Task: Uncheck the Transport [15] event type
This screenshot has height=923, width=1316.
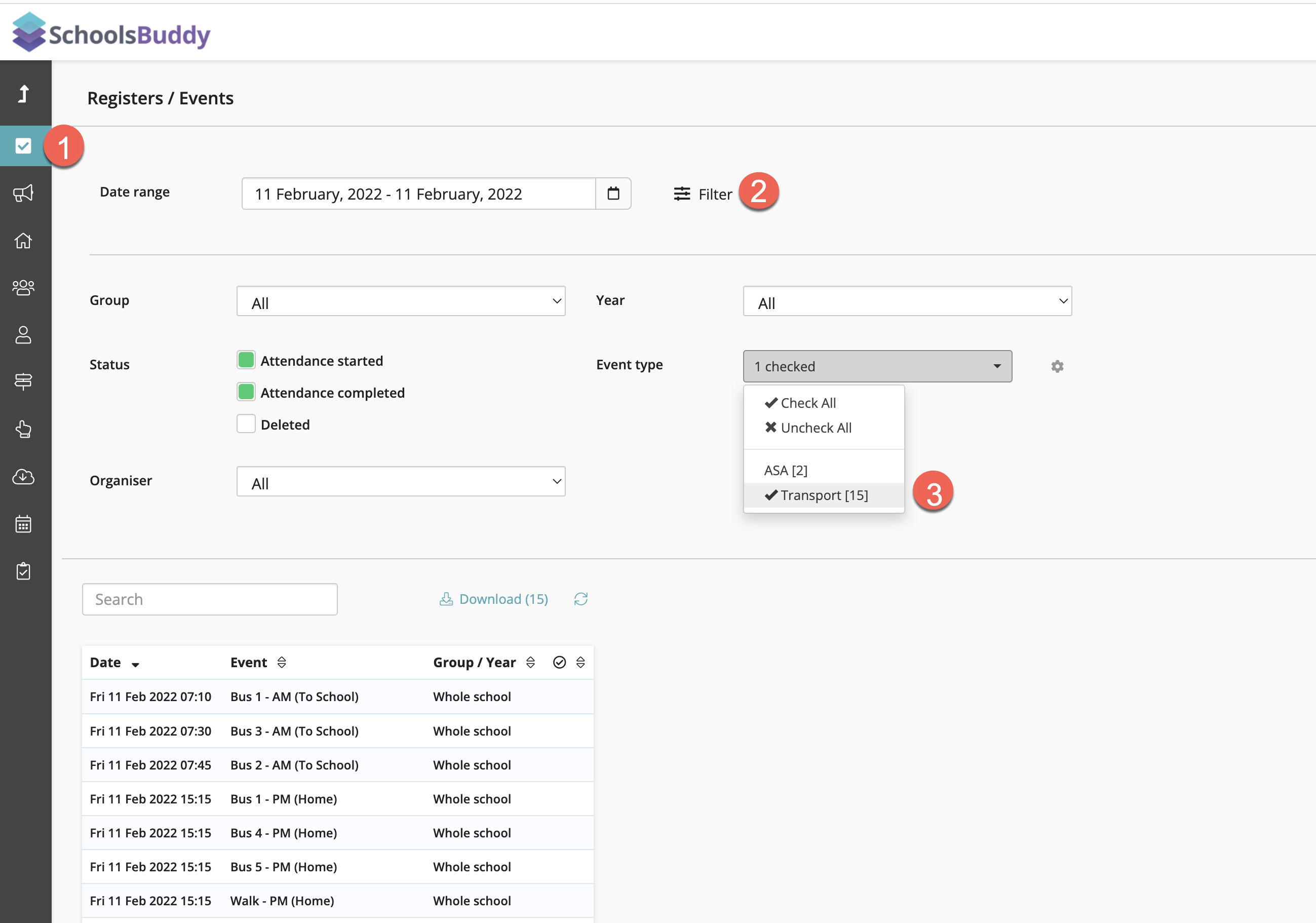Action: (824, 495)
